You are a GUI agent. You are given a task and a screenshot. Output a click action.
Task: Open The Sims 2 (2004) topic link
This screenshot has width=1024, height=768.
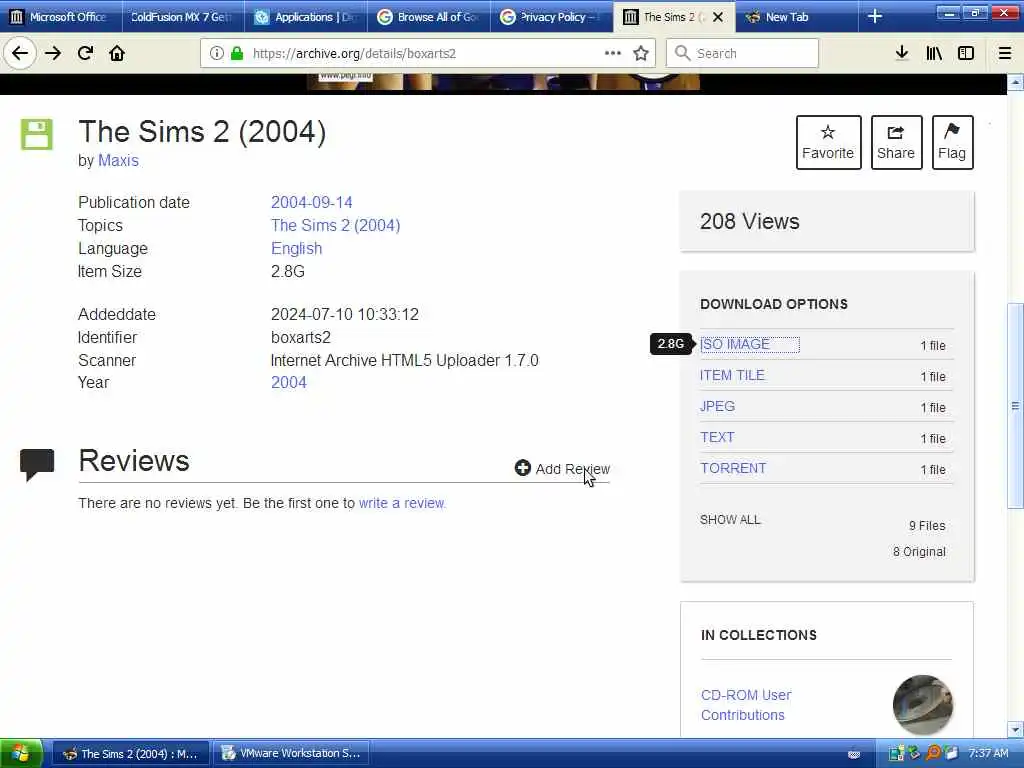tap(336, 225)
